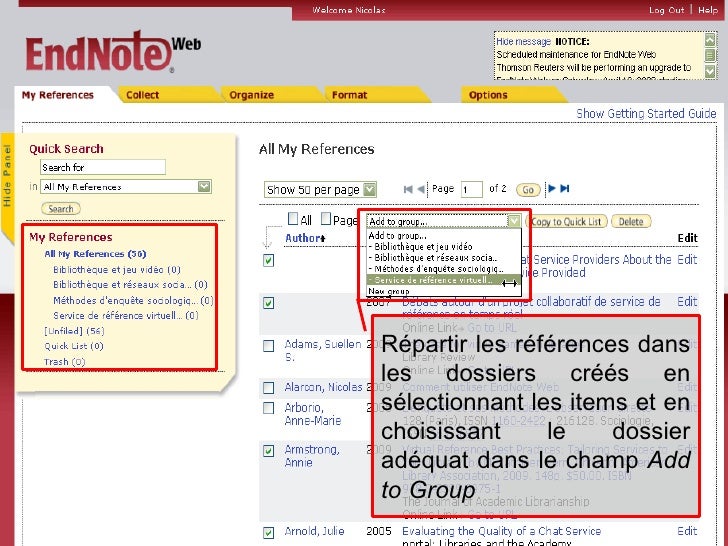Viewport: 728px width, 546px height.
Task: Open the Organize tab
Action: (251, 95)
